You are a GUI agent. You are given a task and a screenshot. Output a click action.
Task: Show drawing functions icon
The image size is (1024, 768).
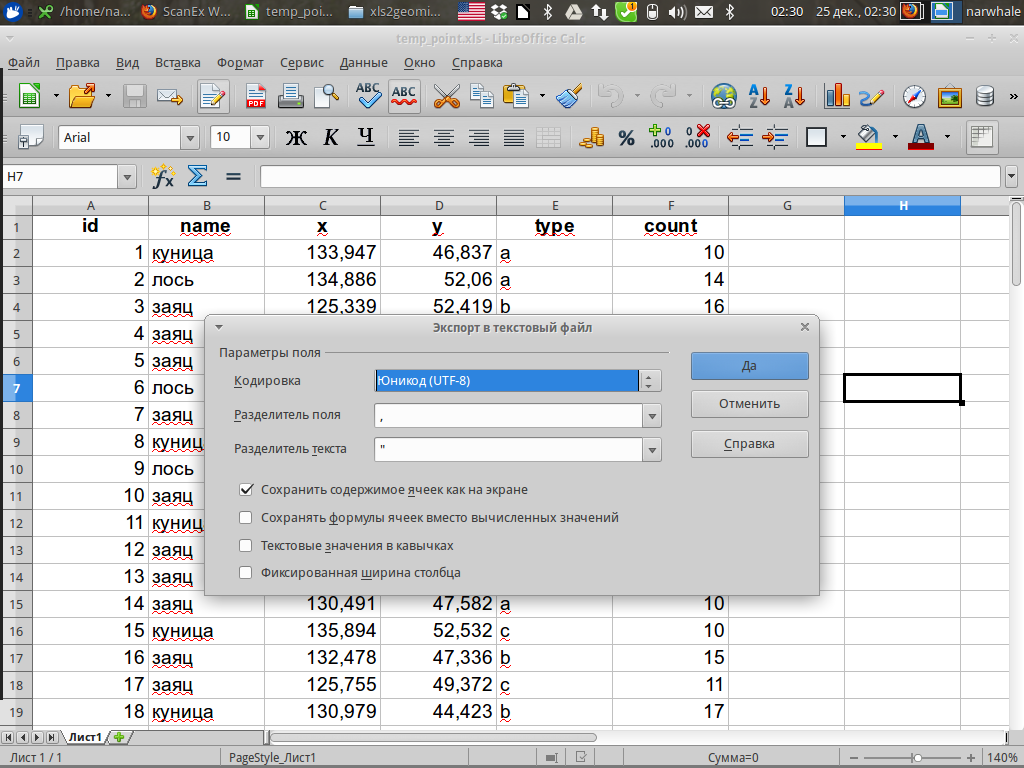[872, 97]
